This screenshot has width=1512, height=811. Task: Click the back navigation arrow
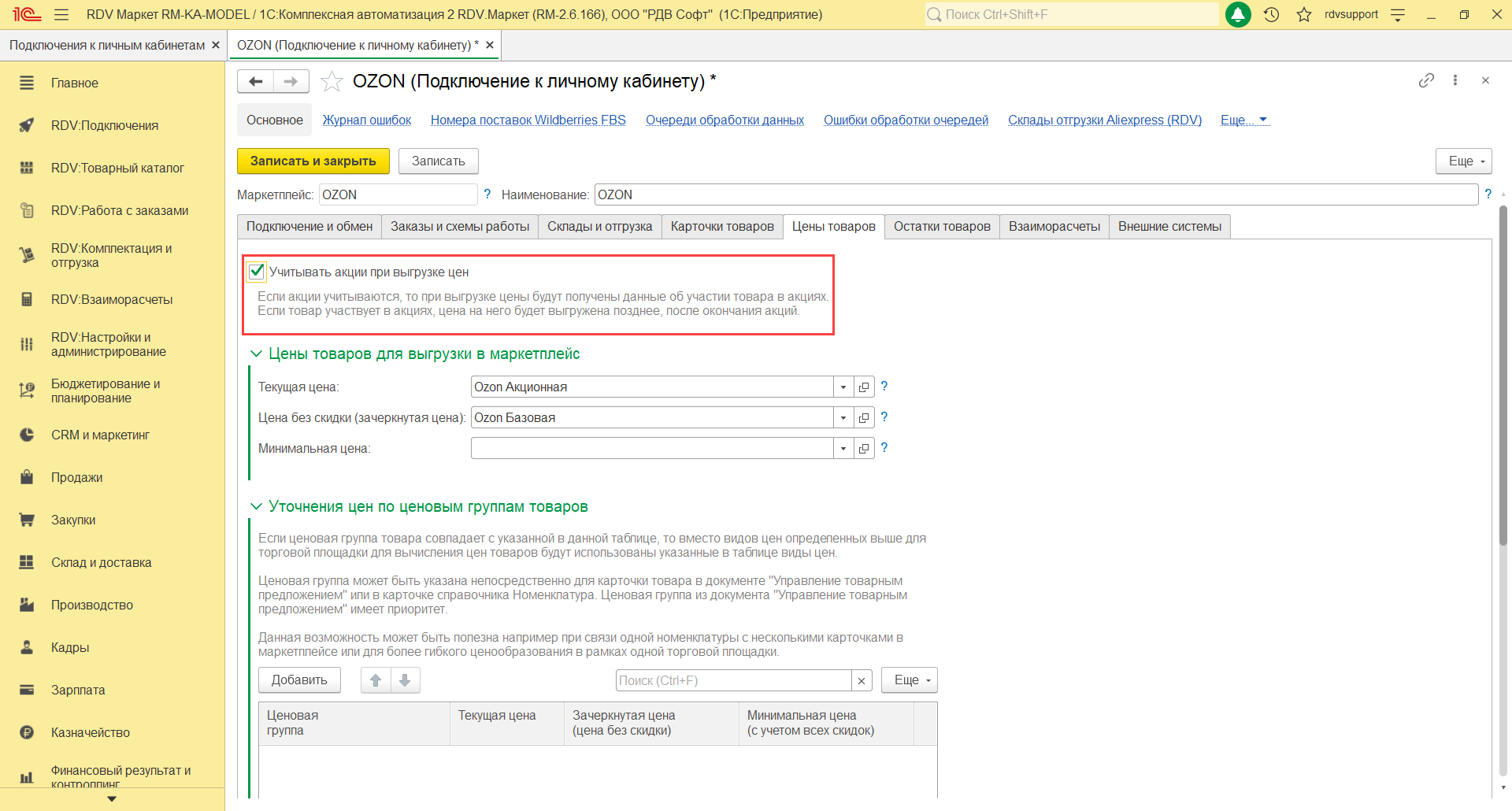255,81
